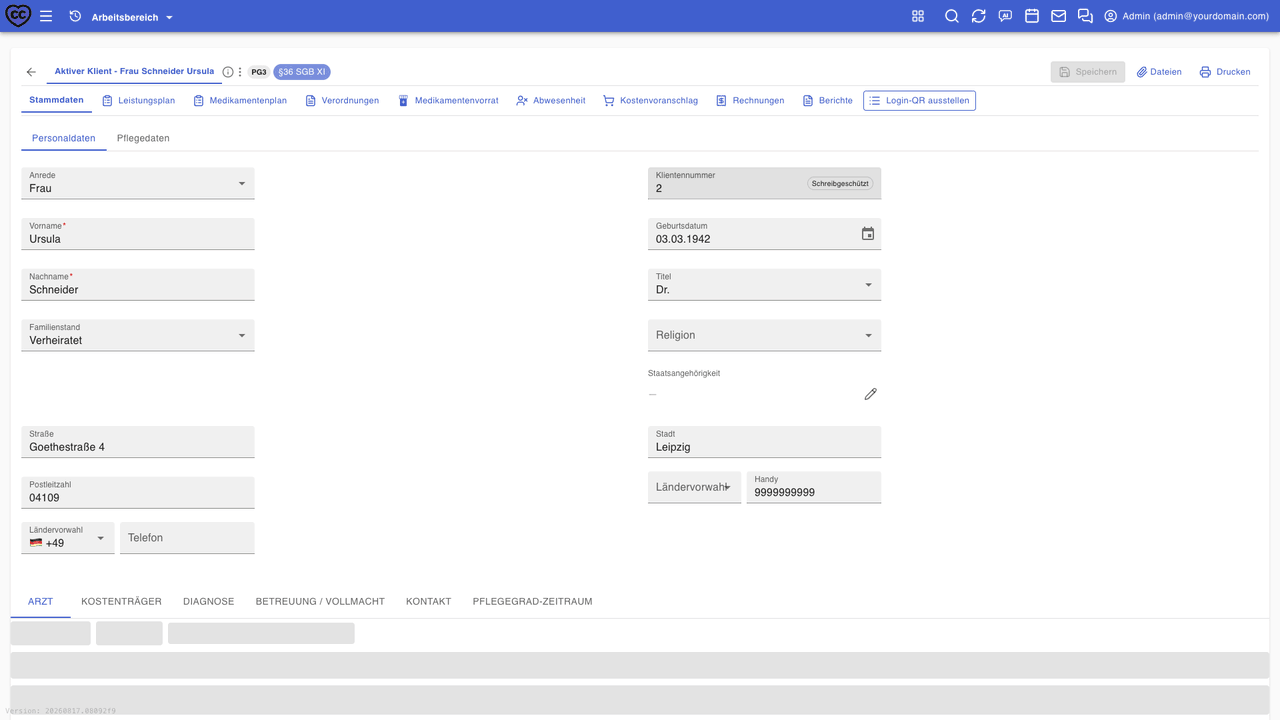Click the heart CC app logo

tap(18, 16)
